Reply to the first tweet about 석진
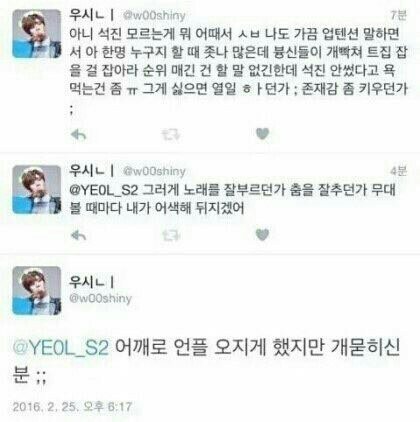Image resolution: width=420 pixels, height=422 pixels. pyautogui.click(x=79, y=135)
